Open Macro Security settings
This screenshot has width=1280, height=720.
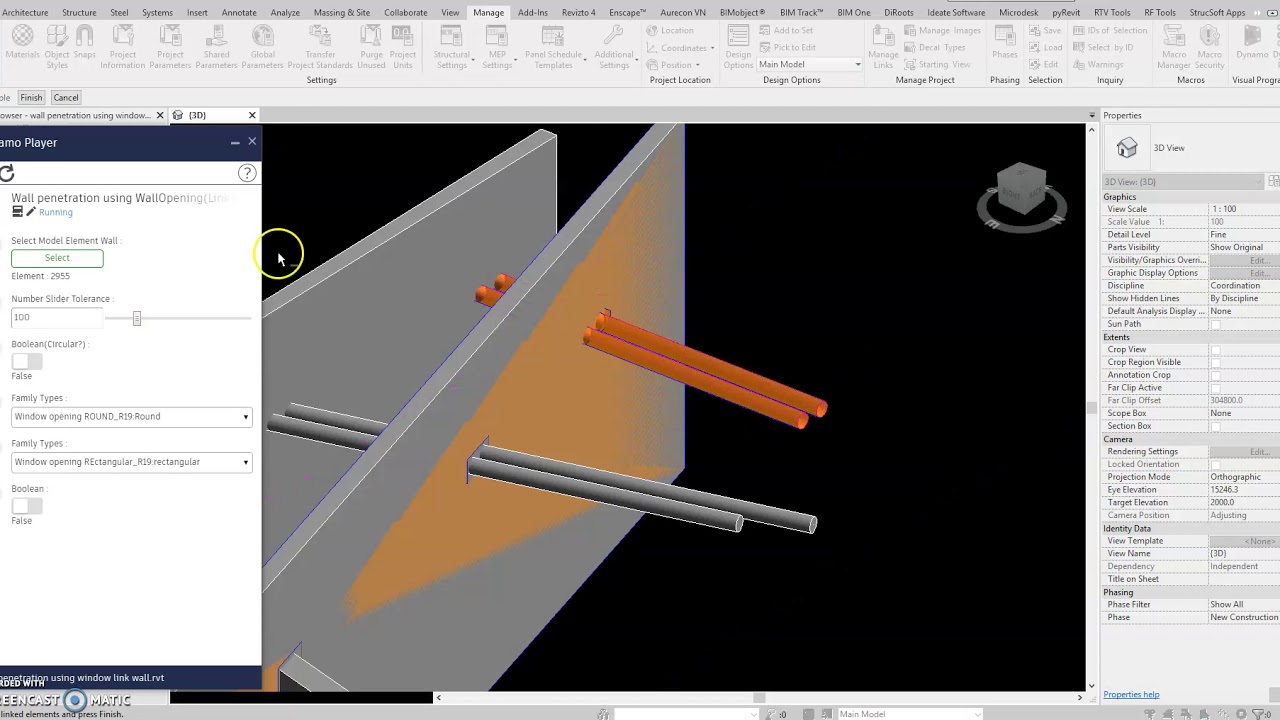click(x=1209, y=47)
